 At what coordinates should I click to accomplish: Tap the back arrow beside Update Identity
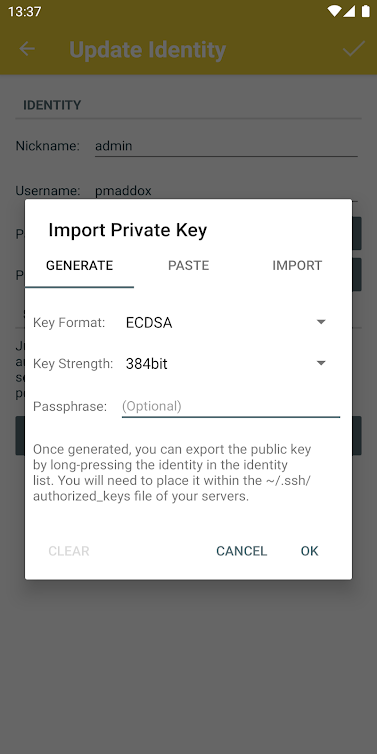pyautogui.click(x=27, y=49)
